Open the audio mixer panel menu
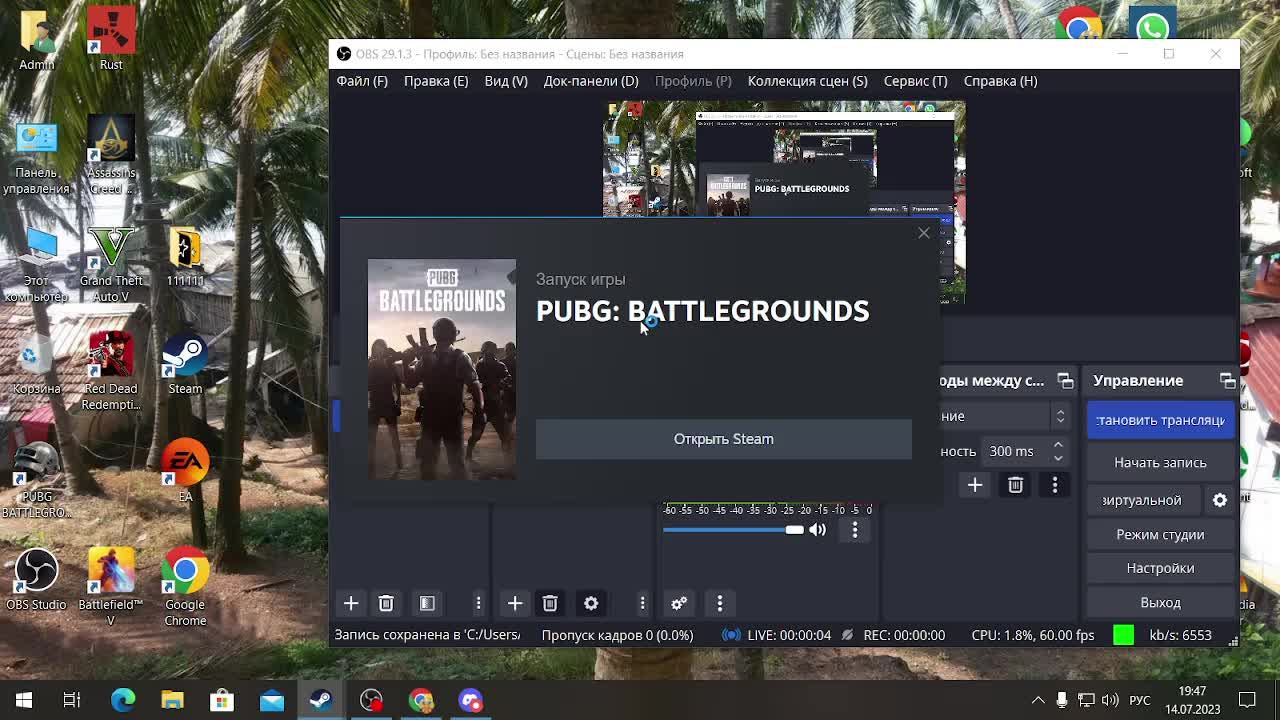 (x=719, y=603)
